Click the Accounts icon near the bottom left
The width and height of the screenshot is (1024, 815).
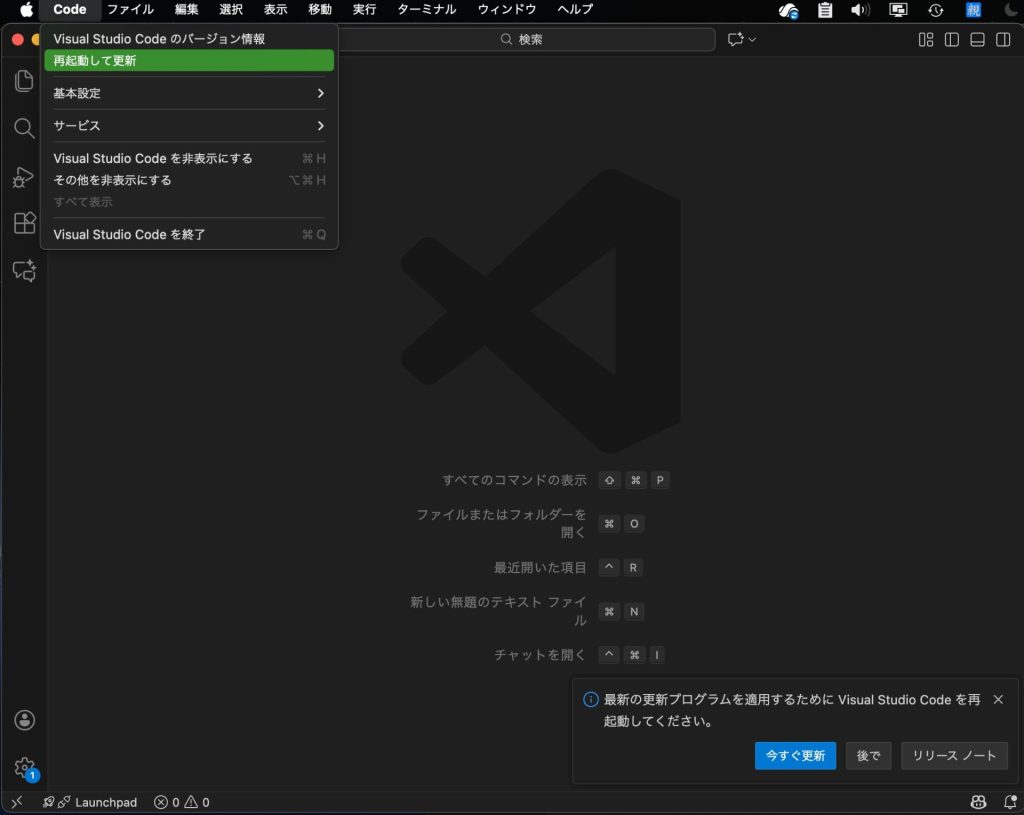pos(24,719)
